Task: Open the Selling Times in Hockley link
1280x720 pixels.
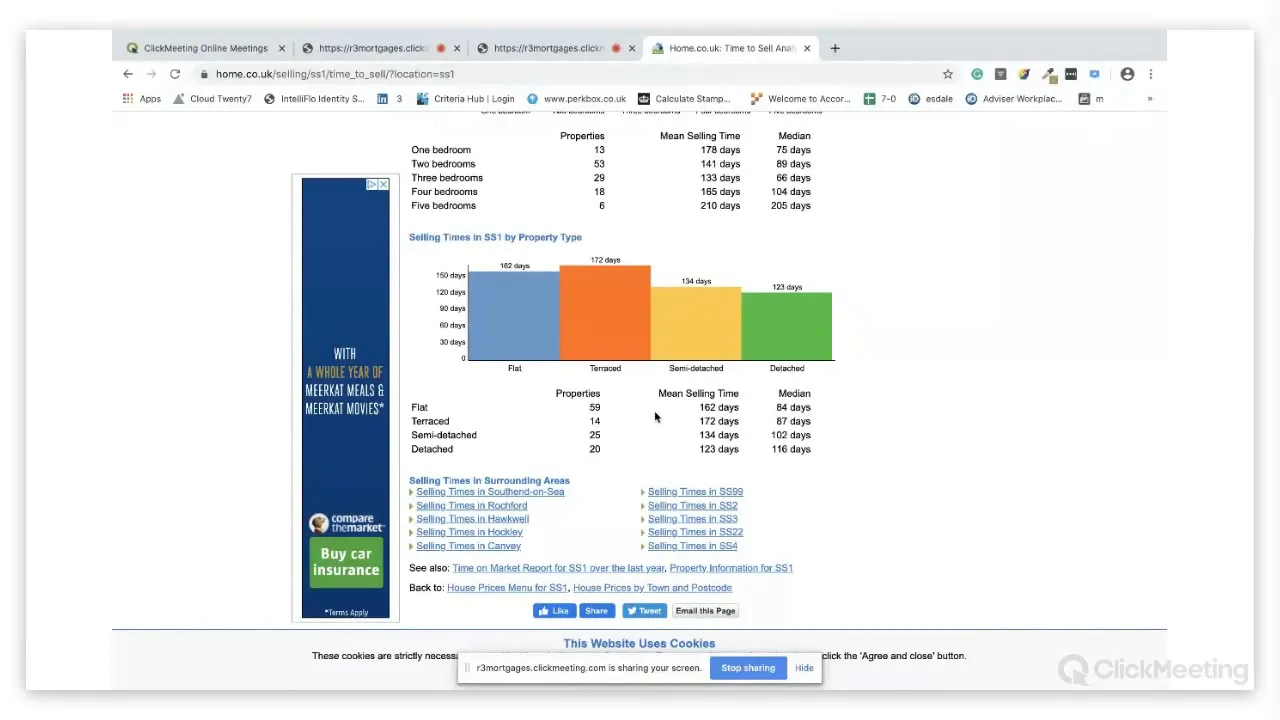Action: 469,532
